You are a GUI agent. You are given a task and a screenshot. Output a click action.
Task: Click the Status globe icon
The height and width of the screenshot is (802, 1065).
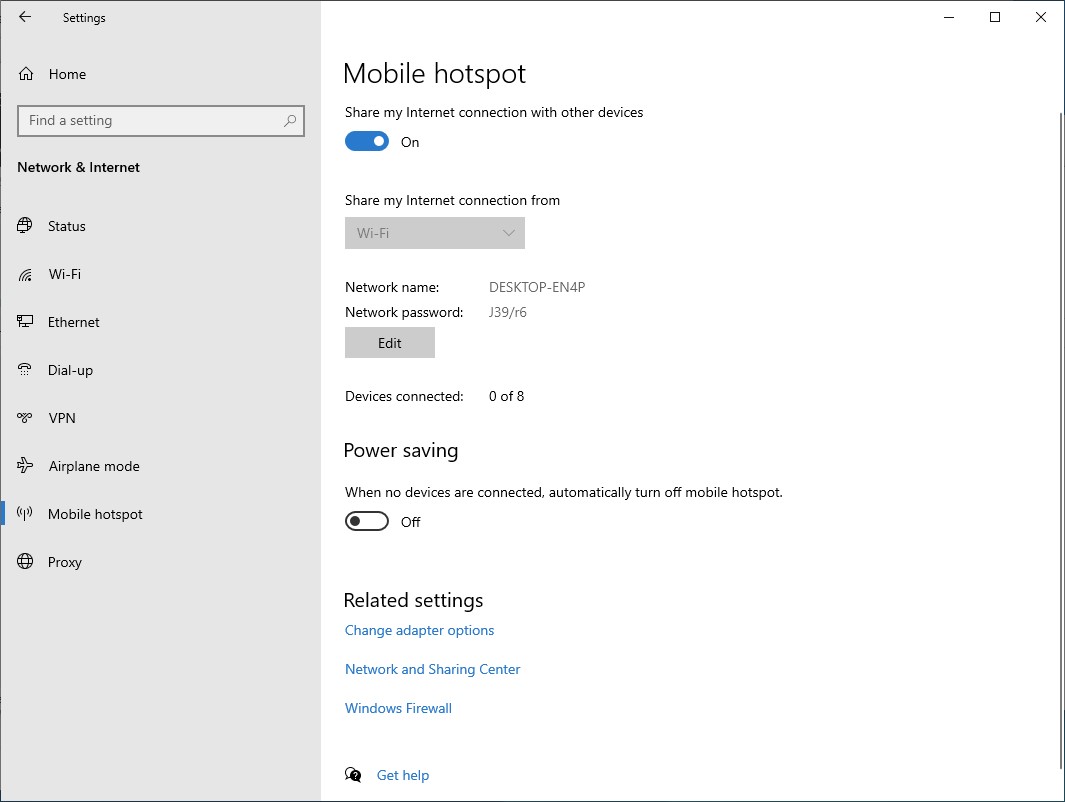point(26,226)
